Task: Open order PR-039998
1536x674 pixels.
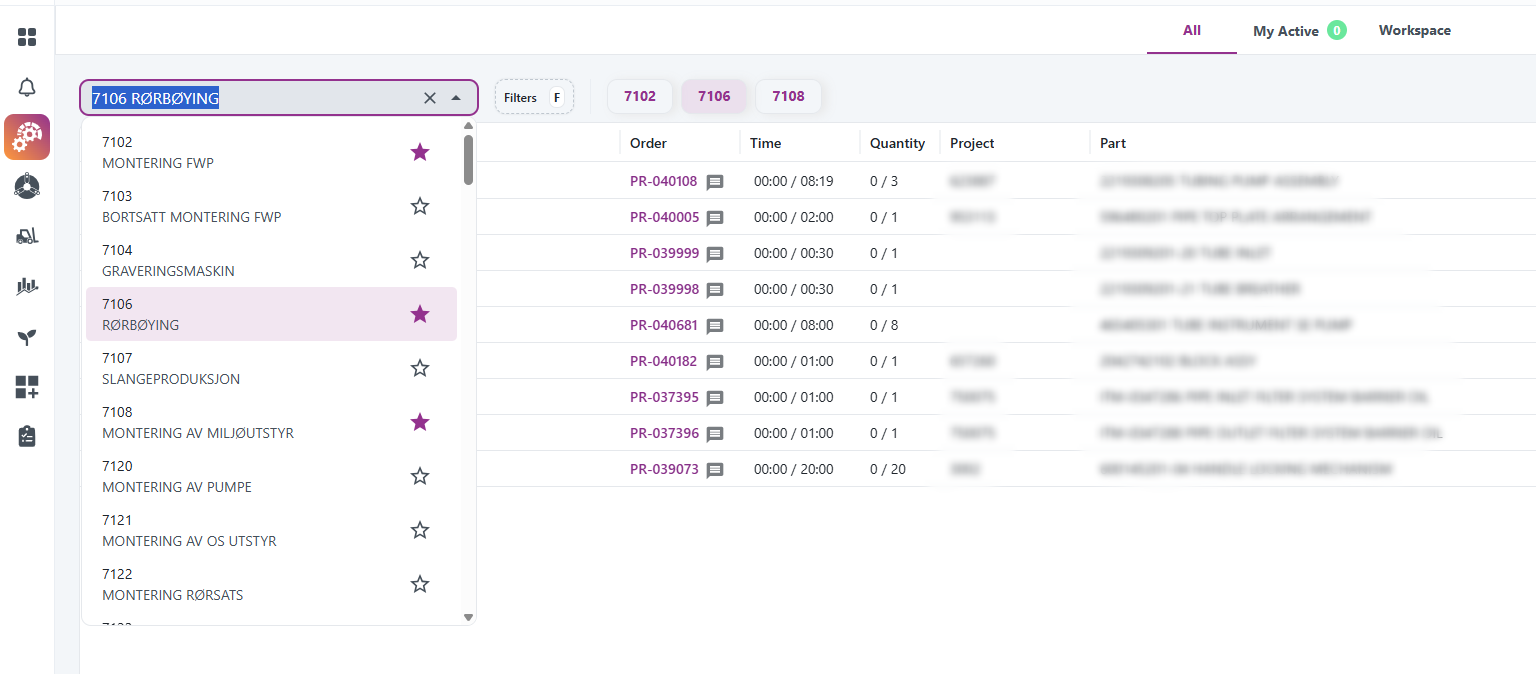Action: pyautogui.click(x=664, y=289)
